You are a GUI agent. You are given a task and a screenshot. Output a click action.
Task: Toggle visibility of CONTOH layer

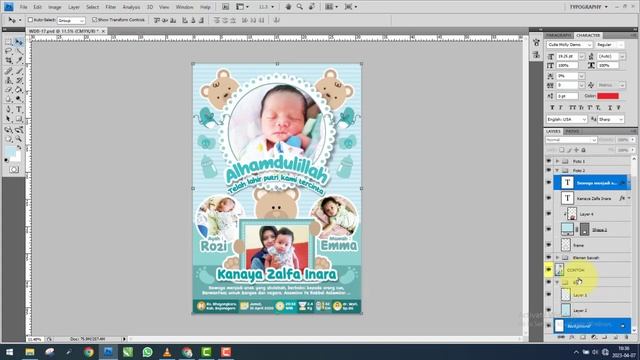coord(549,270)
